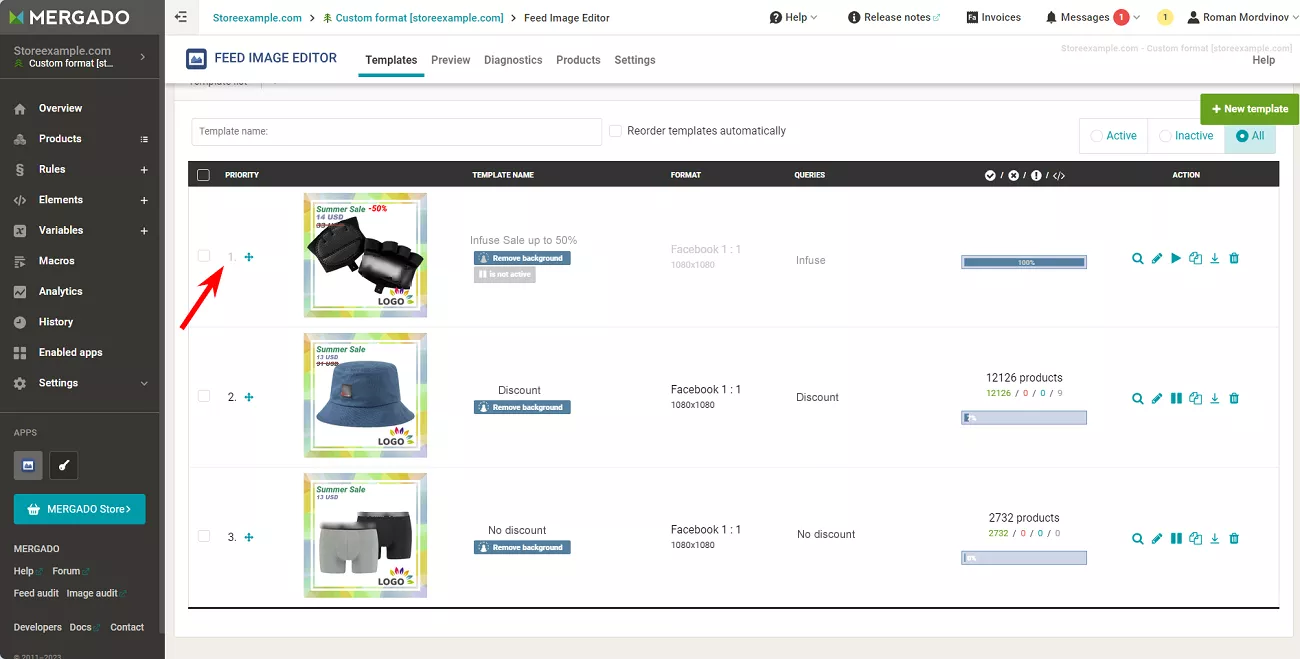This screenshot has height=659, width=1300.
Task: Open the MERGADO Store button
Action: (x=80, y=509)
